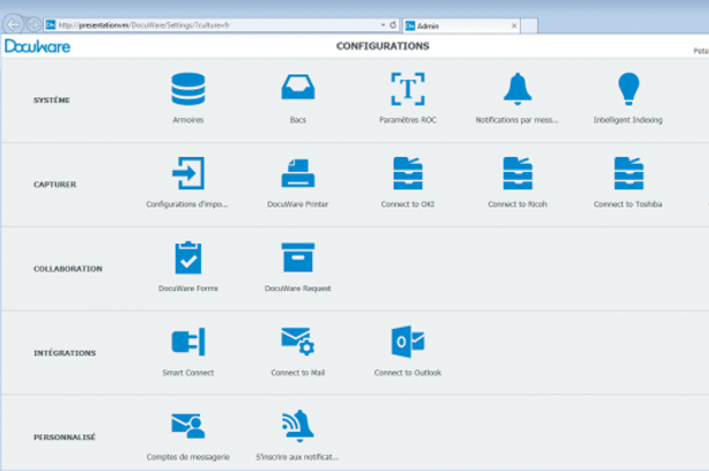Click the Connect to Outlook label
The width and height of the screenshot is (709, 471).
pos(408,372)
